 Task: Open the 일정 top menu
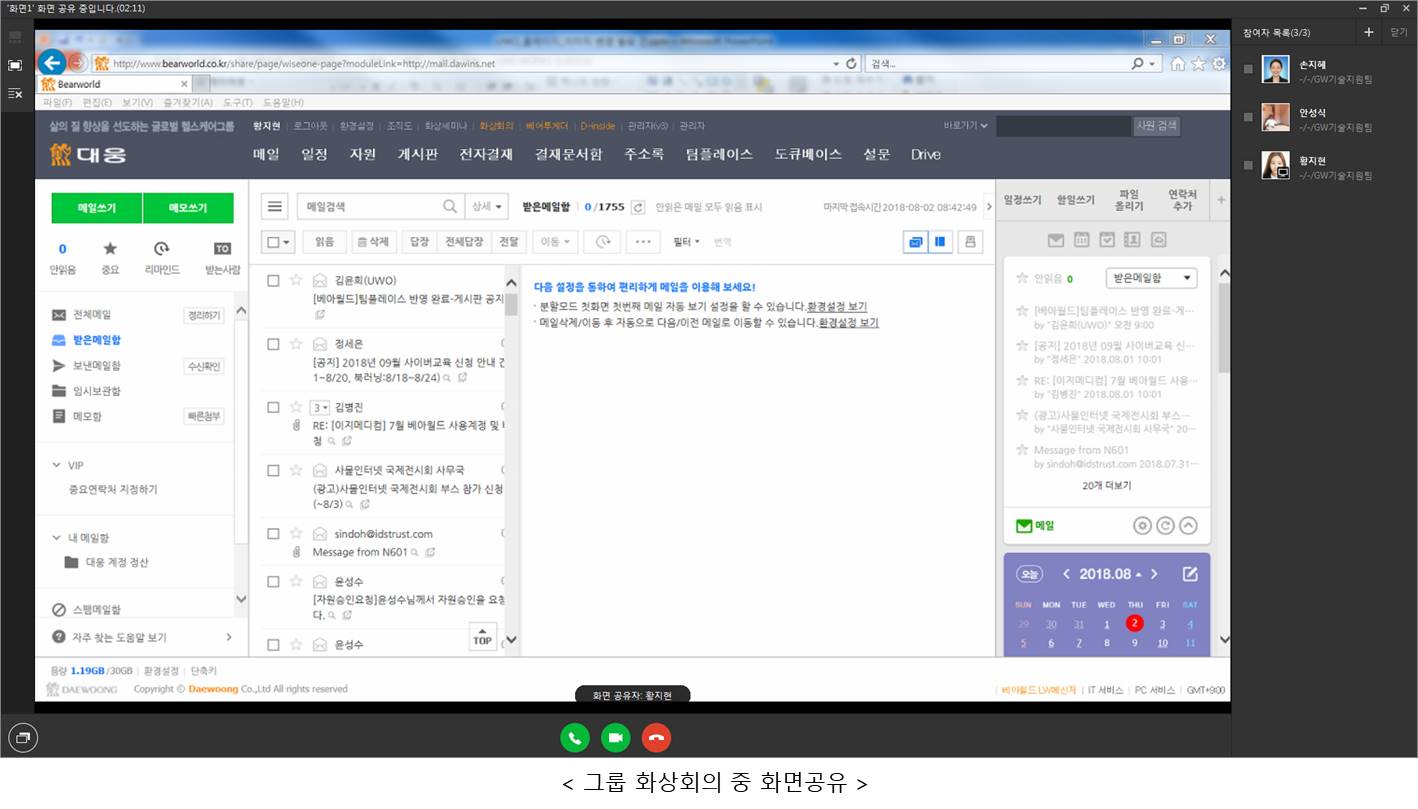pos(314,155)
